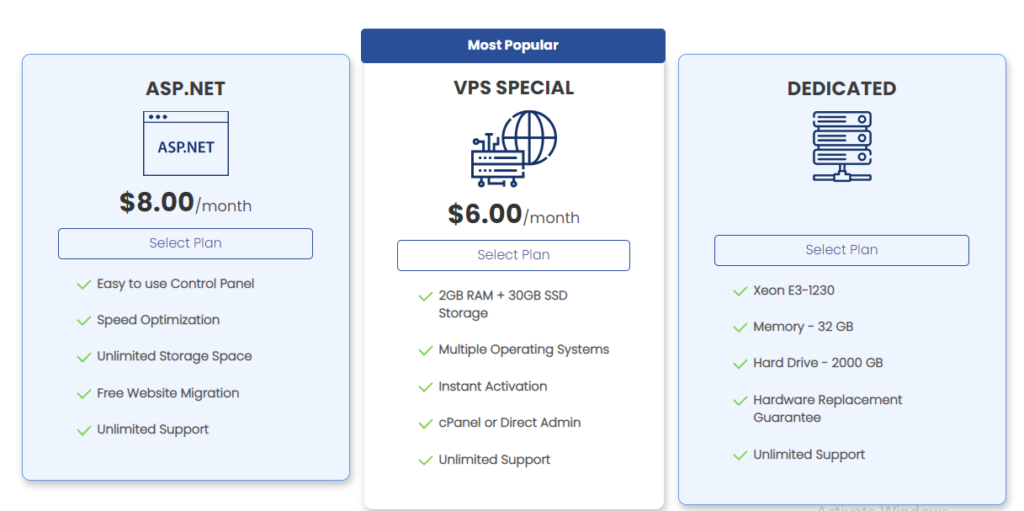Viewport: 1024px width, 511px height.
Task: Click checkmark beside Xeon E3-1230
Action: click(x=740, y=291)
